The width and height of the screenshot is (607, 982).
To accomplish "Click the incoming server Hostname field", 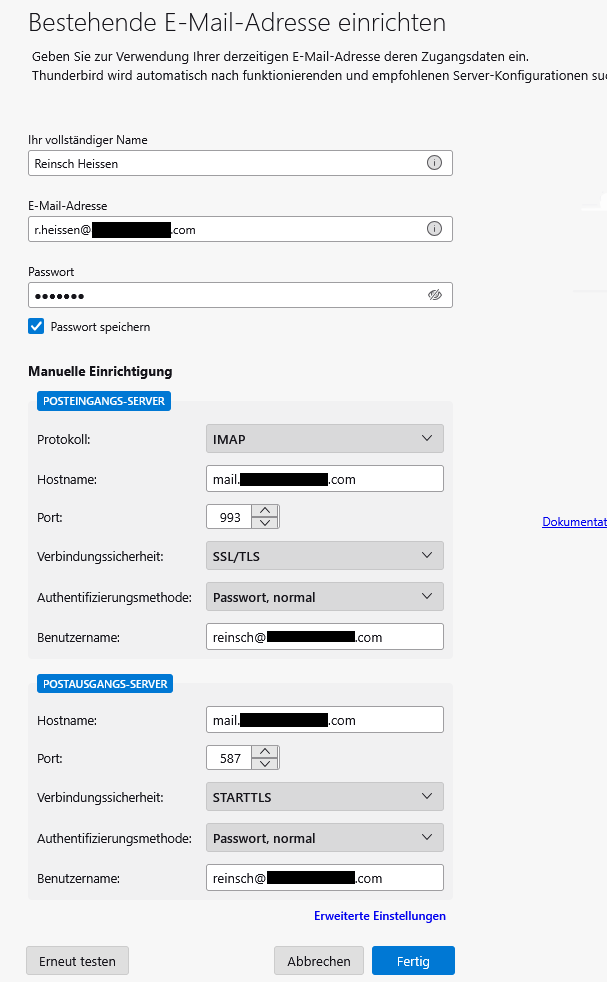I will (324, 479).
